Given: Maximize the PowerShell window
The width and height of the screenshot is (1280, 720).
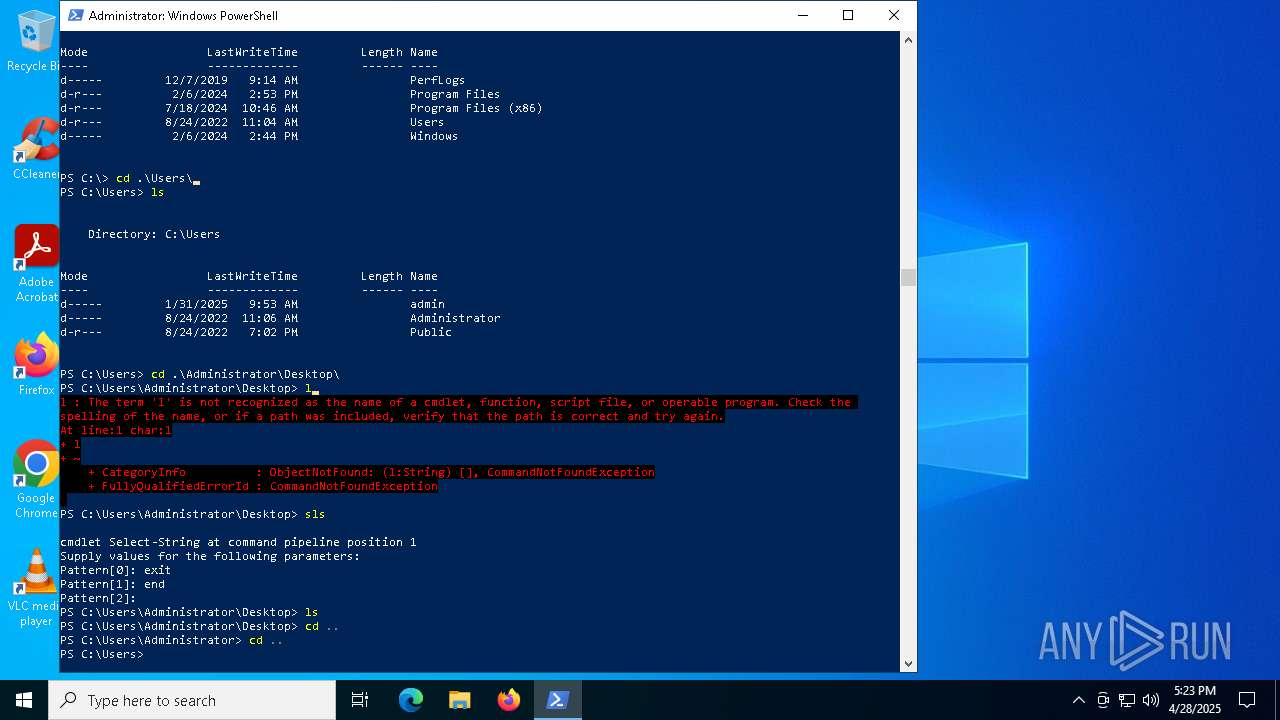Looking at the screenshot, I should tap(848, 15).
